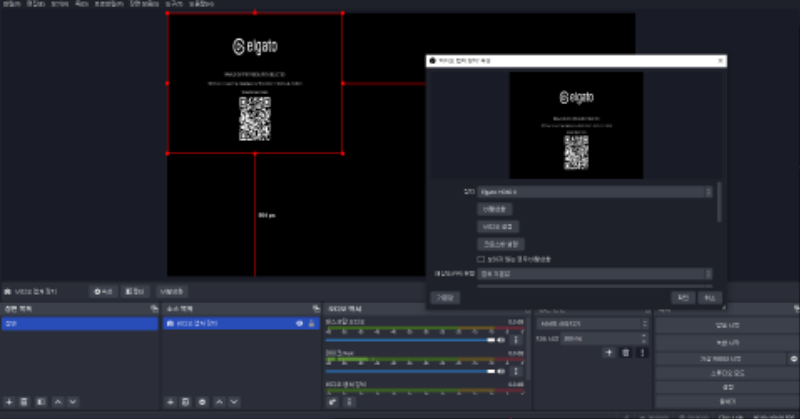Open mic/aux track options menu
The image size is (800, 419).
coord(516,371)
